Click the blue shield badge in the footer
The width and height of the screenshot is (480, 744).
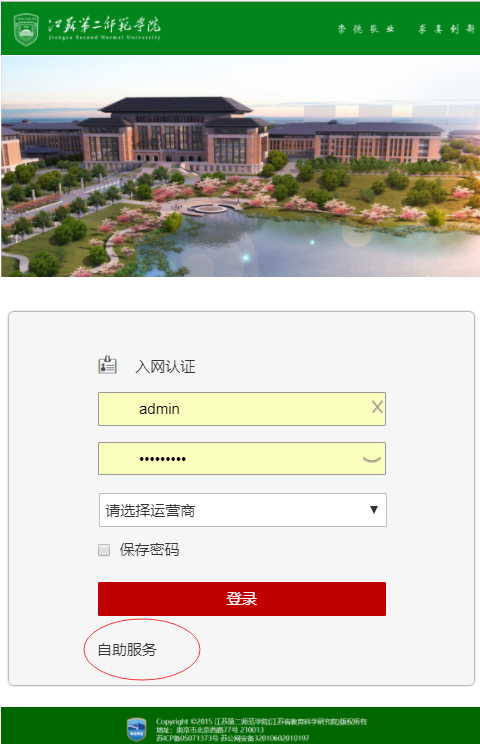pyautogui.click(x=137, y=729)
